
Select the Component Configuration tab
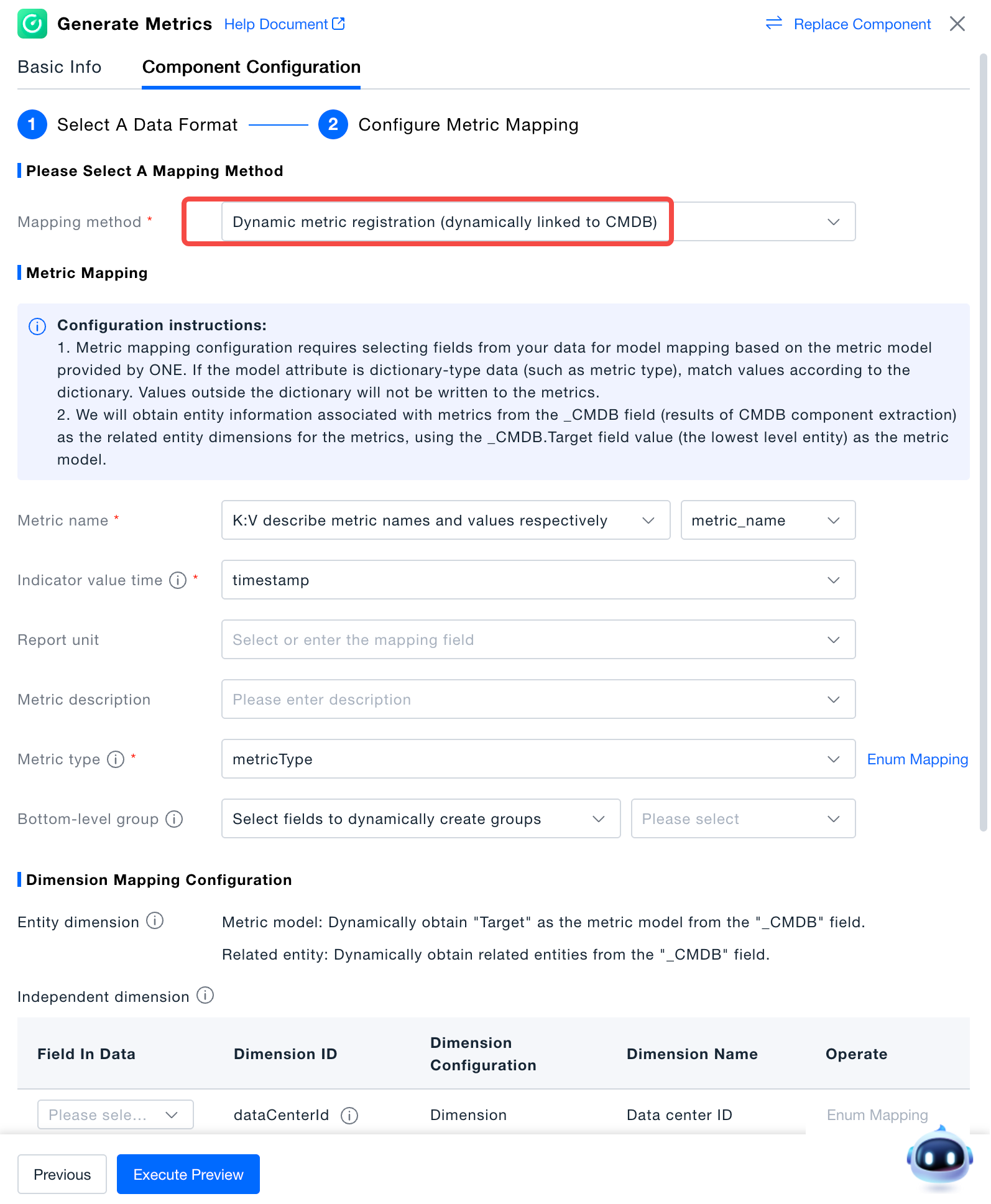click(x=251, y=67)
